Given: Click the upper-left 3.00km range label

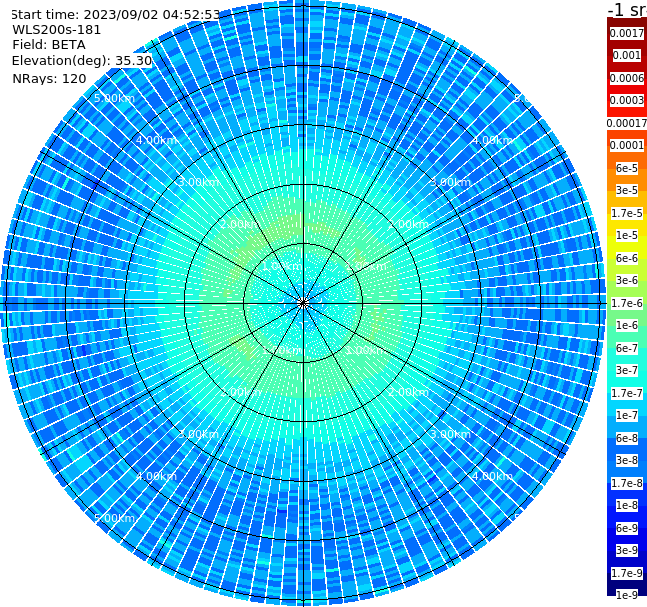Looking at the screenshot, I should coord(198,182).
